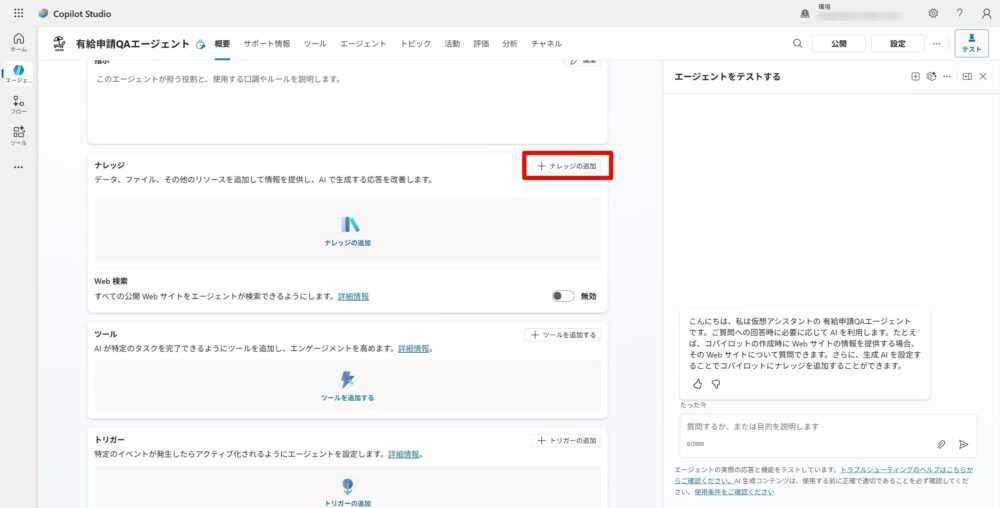Open the app launcher grid icon
This screenshot has width=1000, height=508.
tap(18, 14)
